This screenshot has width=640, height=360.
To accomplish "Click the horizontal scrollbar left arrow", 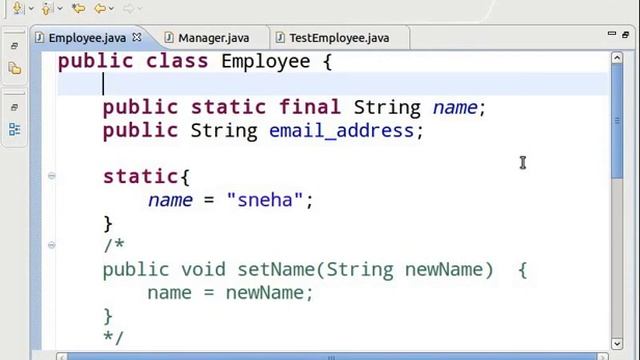I will point(62,357).
